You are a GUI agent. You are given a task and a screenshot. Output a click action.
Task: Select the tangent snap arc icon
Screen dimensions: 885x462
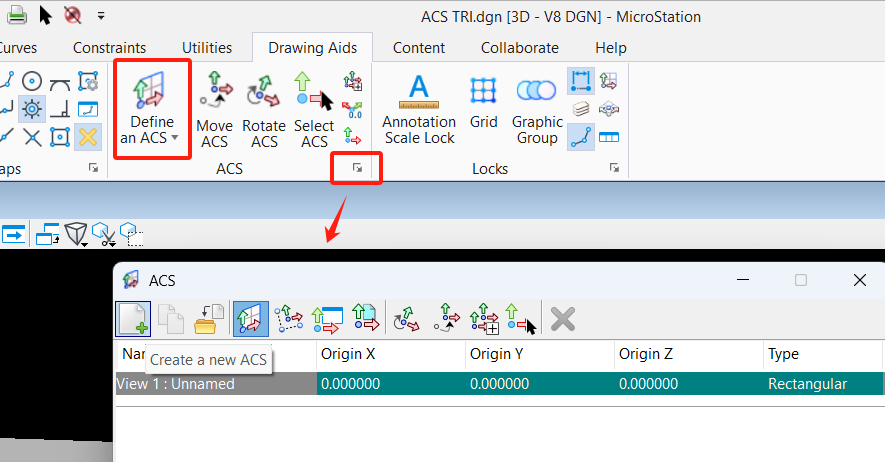point(60,83)
